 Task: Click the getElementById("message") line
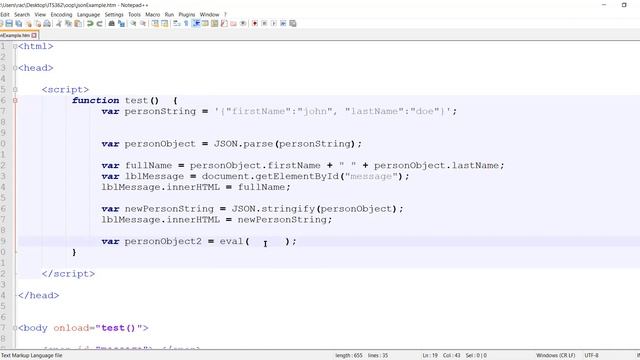tap(255, 176)
